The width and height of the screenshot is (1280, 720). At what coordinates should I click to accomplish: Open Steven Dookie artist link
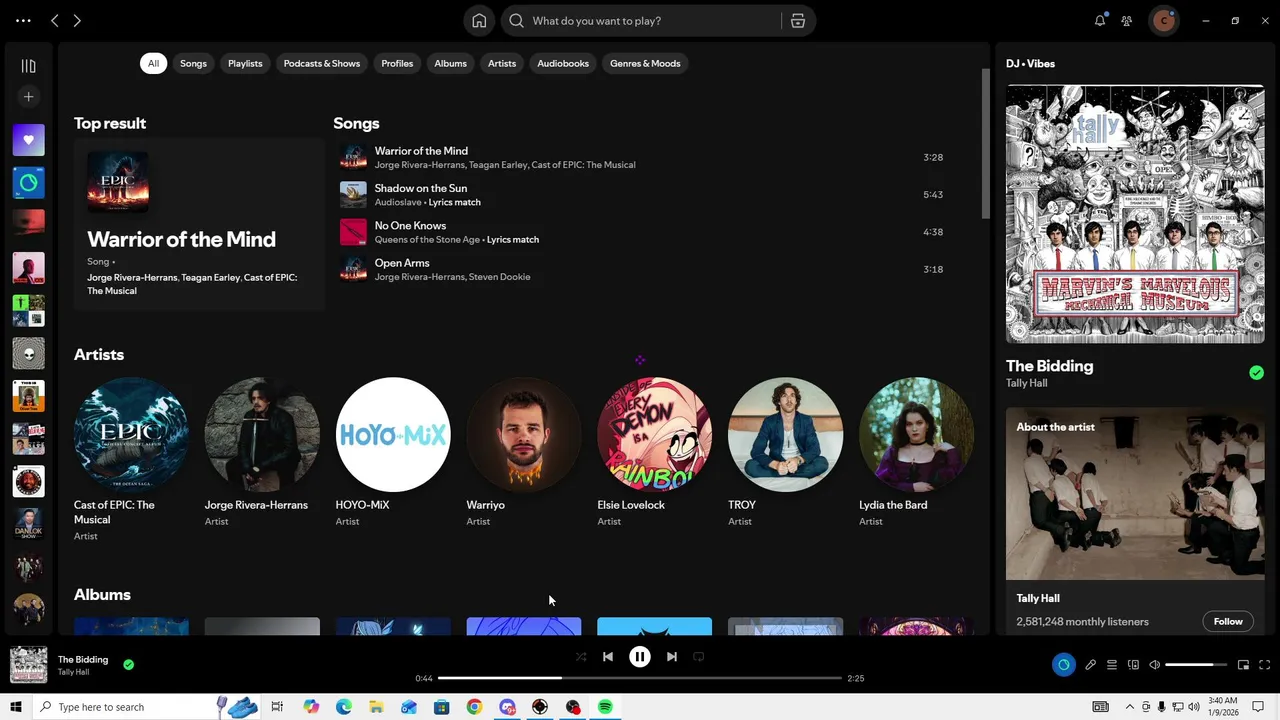500,277
